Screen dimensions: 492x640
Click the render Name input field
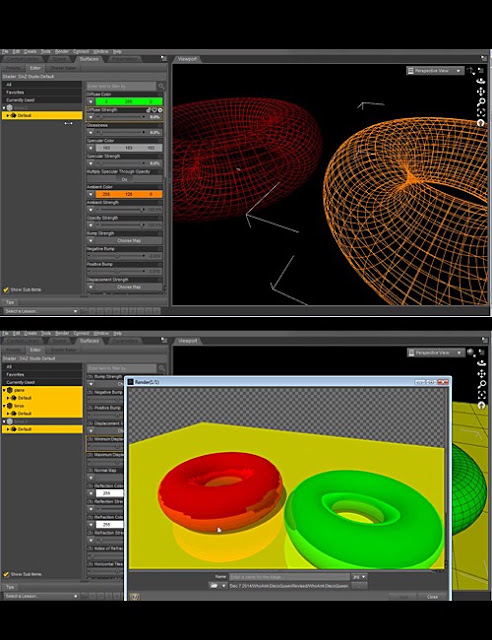pyautogui.click(x=289, y=577)
